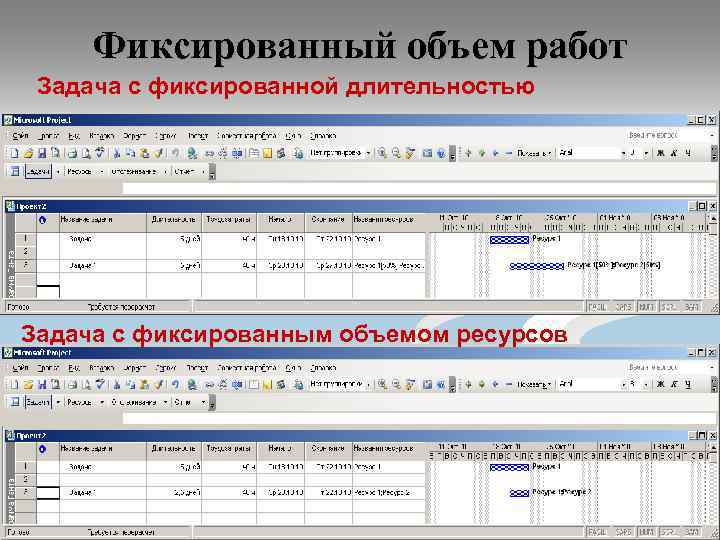Image resolution: width=720 pixels, height=540 pixels.
Task: Open Окно menu in lower window
Action: tap(293, 368)
